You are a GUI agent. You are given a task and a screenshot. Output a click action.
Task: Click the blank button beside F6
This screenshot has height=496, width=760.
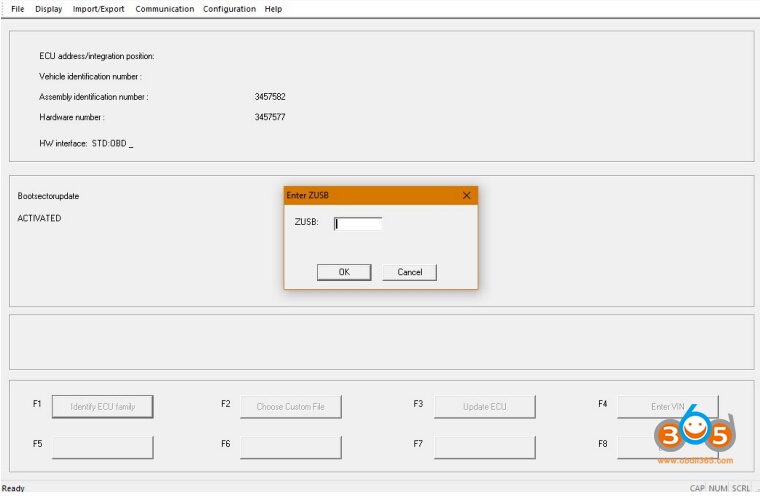[x=290, y=445]
